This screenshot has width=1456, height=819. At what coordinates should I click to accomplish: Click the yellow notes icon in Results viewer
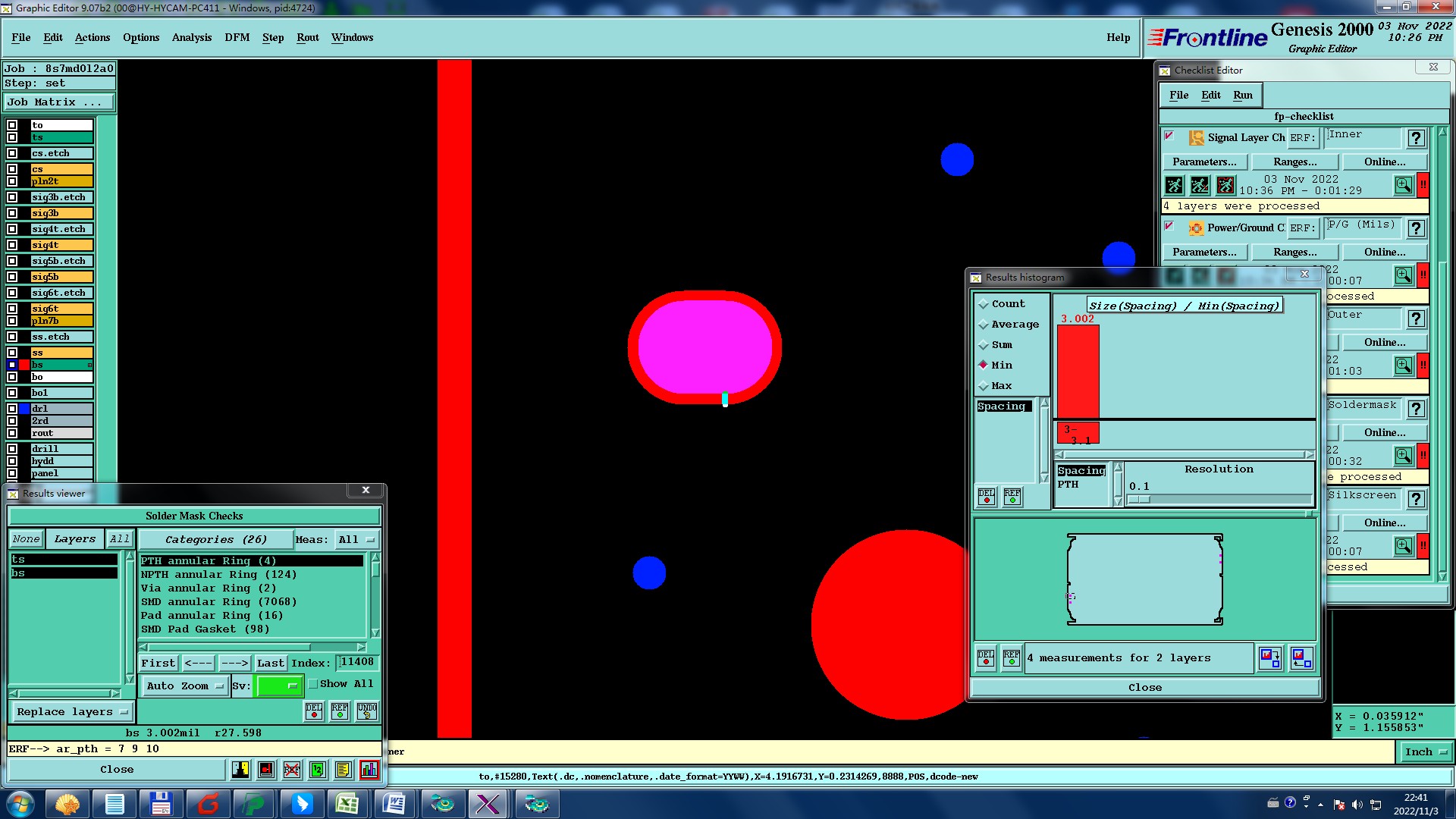pyautogui.click(x=344, y=770)
